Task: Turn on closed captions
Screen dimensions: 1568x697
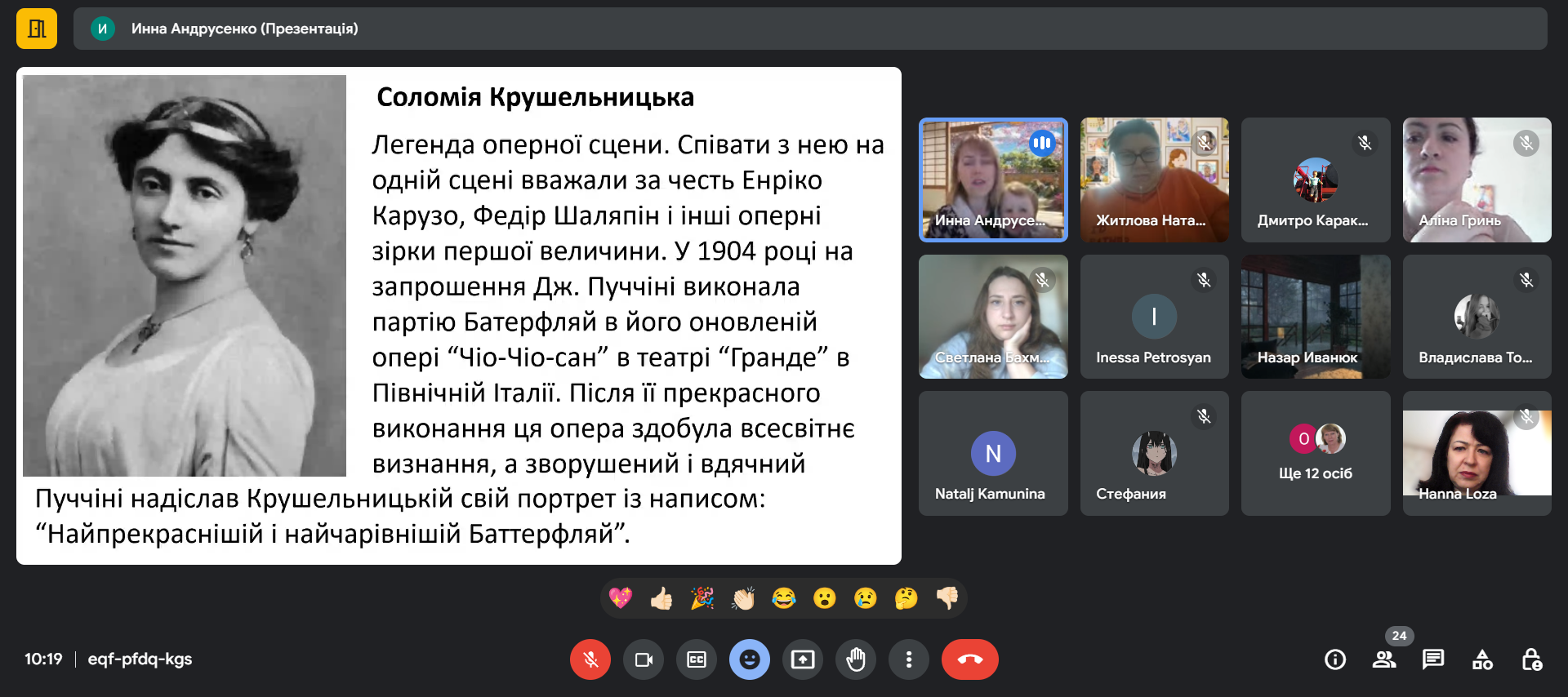Action: pos(697,659)
